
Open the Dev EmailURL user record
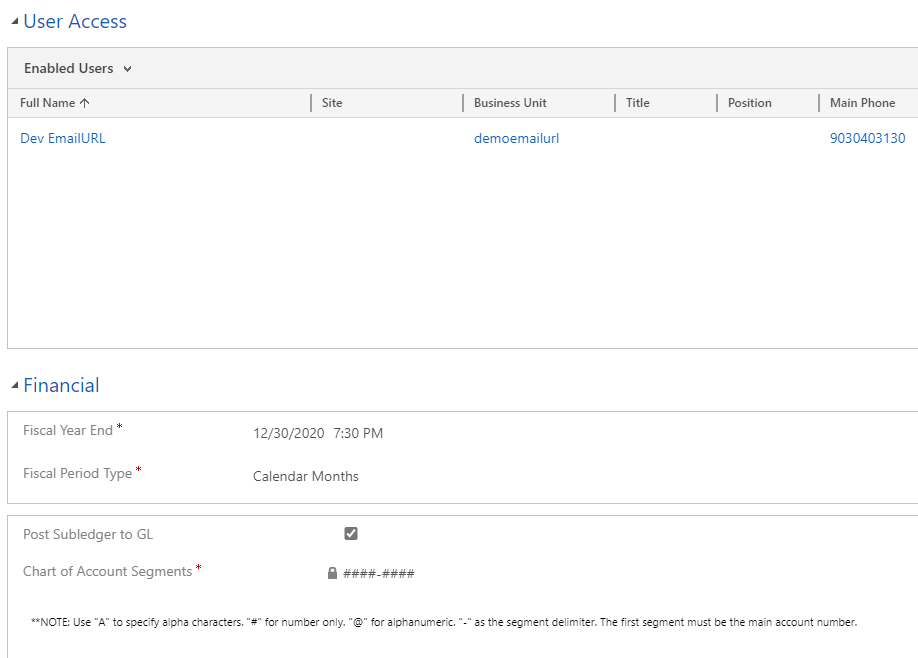(x=63, y=138)
